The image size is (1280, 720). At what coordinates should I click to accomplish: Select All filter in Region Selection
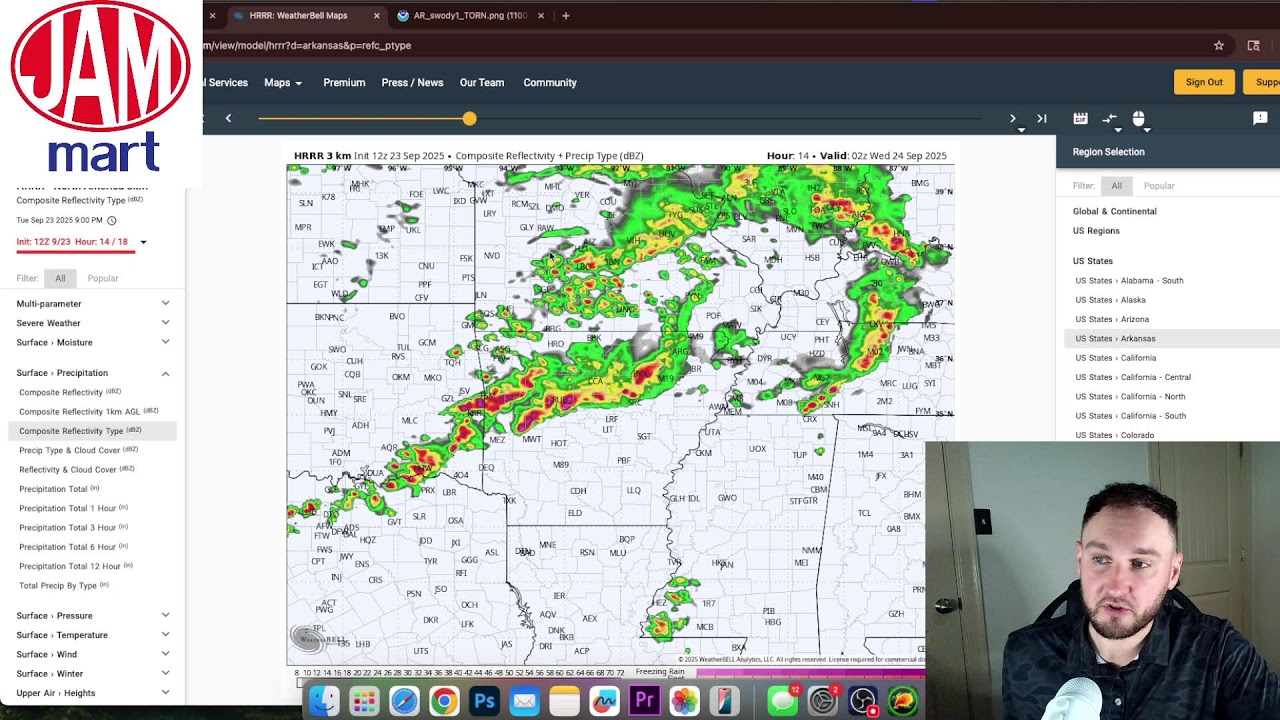(x=1116, y=186)
